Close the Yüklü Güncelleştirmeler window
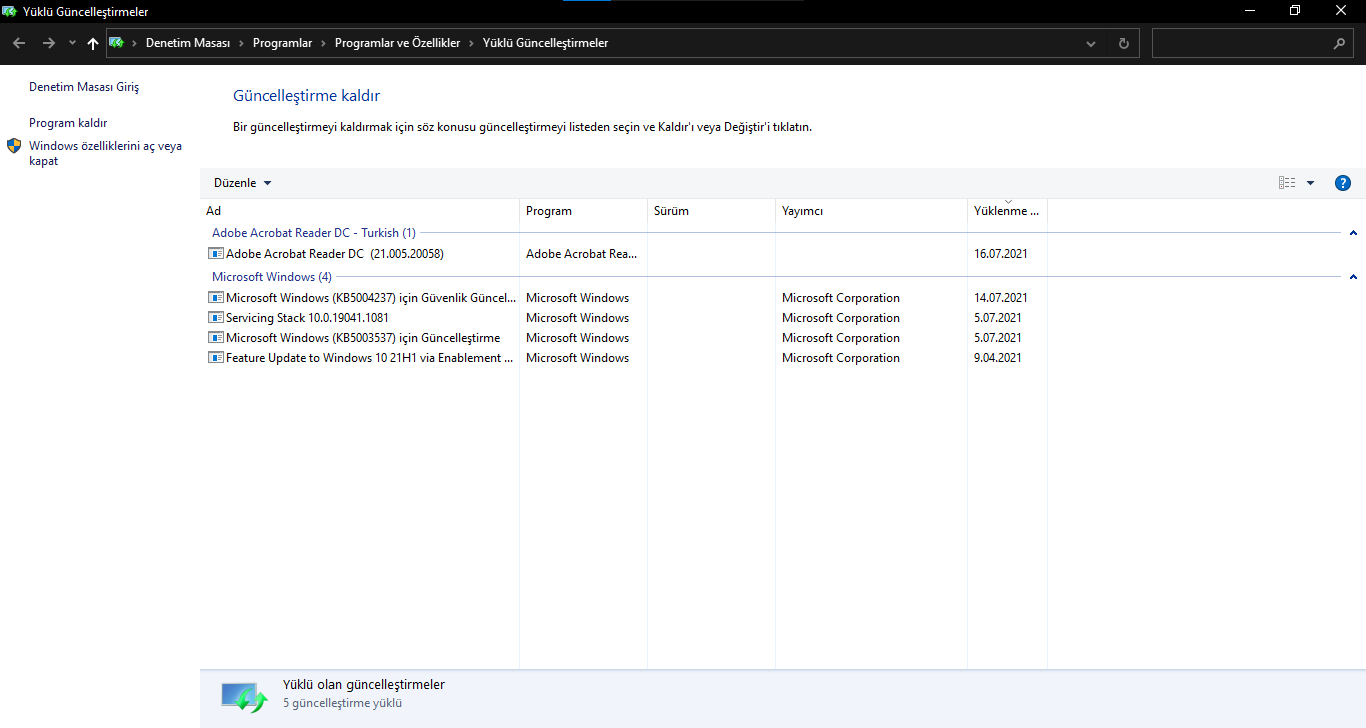The image size is (1366, 728). 1342,11
